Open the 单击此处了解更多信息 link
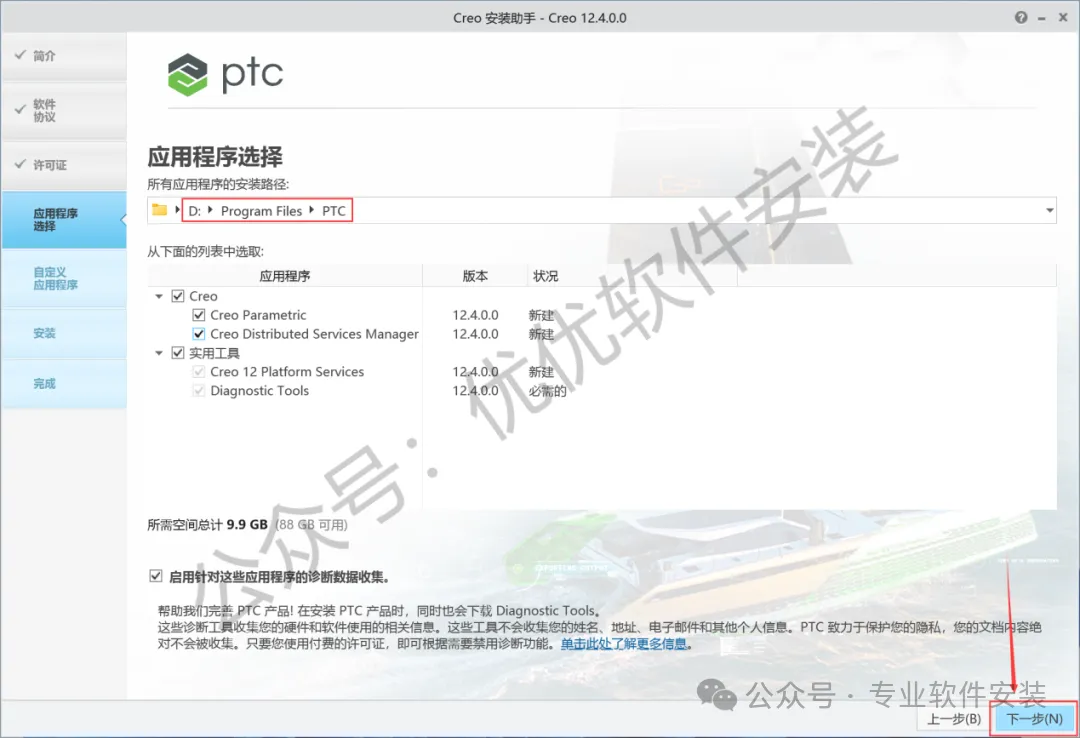This screenshot has height=738, width=1080. 623,644
